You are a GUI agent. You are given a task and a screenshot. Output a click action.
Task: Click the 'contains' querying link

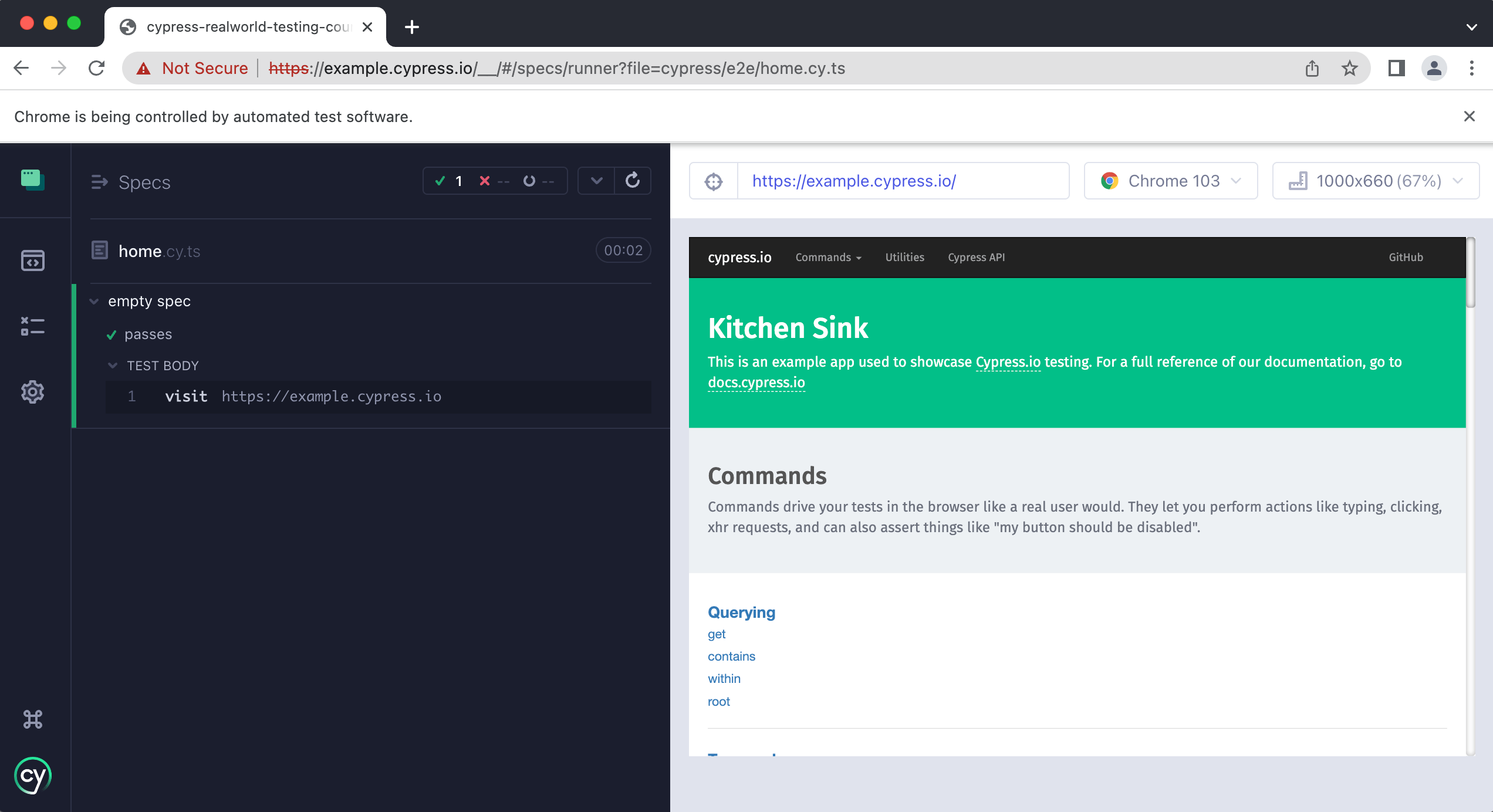pos(731,657)
